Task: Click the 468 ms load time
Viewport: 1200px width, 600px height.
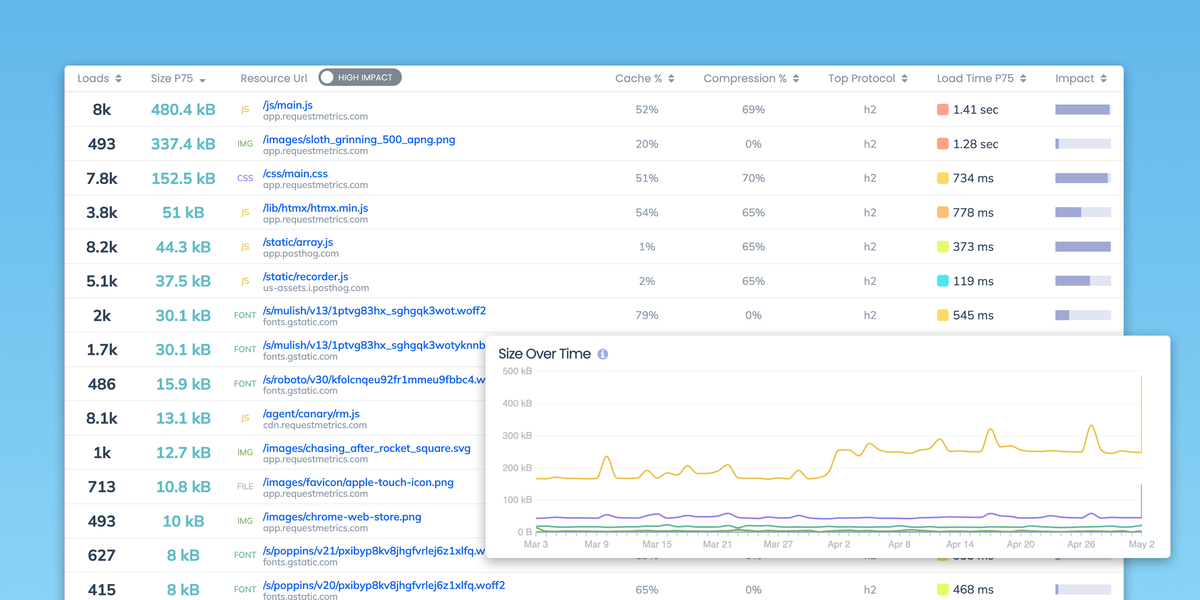Action: pos(973,590)
